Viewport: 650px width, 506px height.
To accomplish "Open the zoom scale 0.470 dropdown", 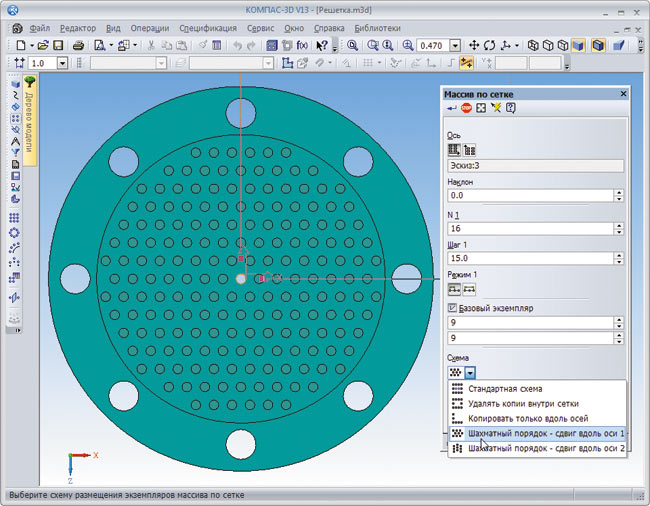I will coord(455,46).
